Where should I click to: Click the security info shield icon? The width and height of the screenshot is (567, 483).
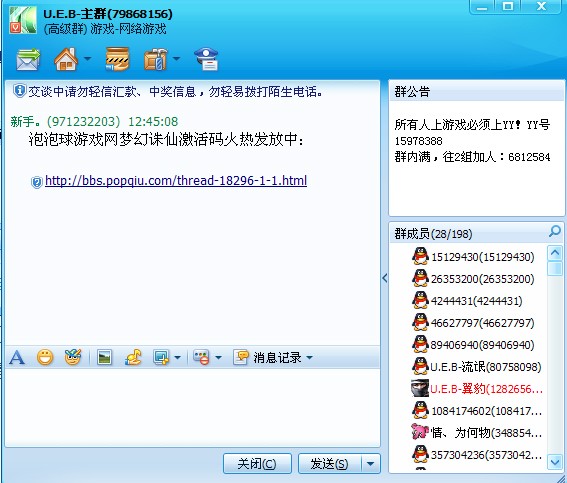19,91
